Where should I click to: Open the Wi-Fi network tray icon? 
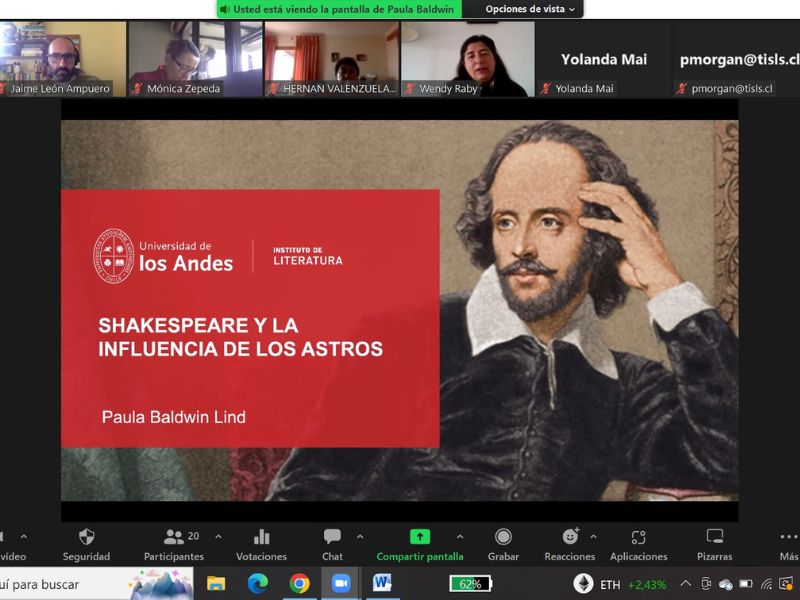click(x=766, y=584)
